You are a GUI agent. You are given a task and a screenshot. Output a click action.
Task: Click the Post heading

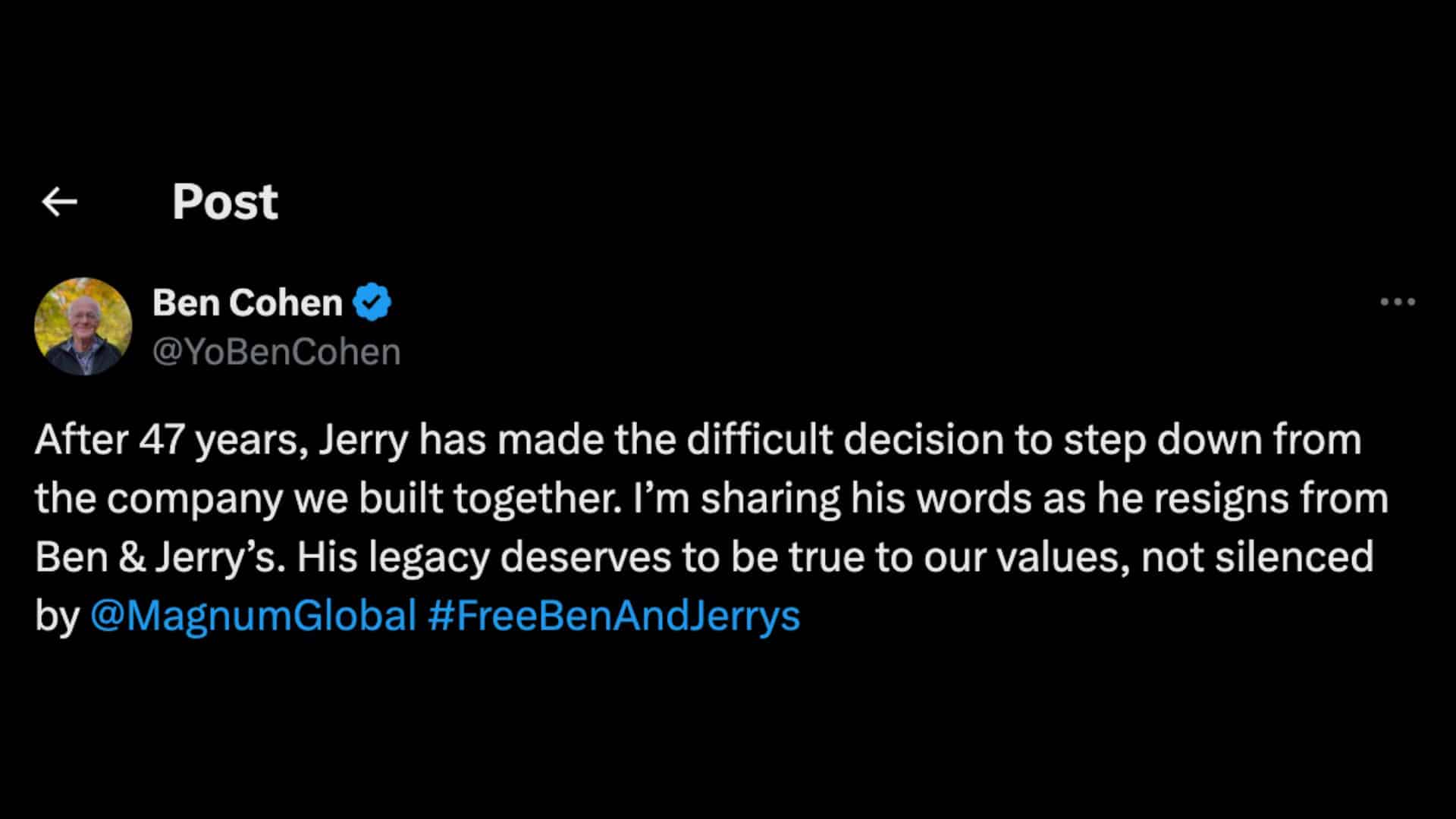pos(224,202)
